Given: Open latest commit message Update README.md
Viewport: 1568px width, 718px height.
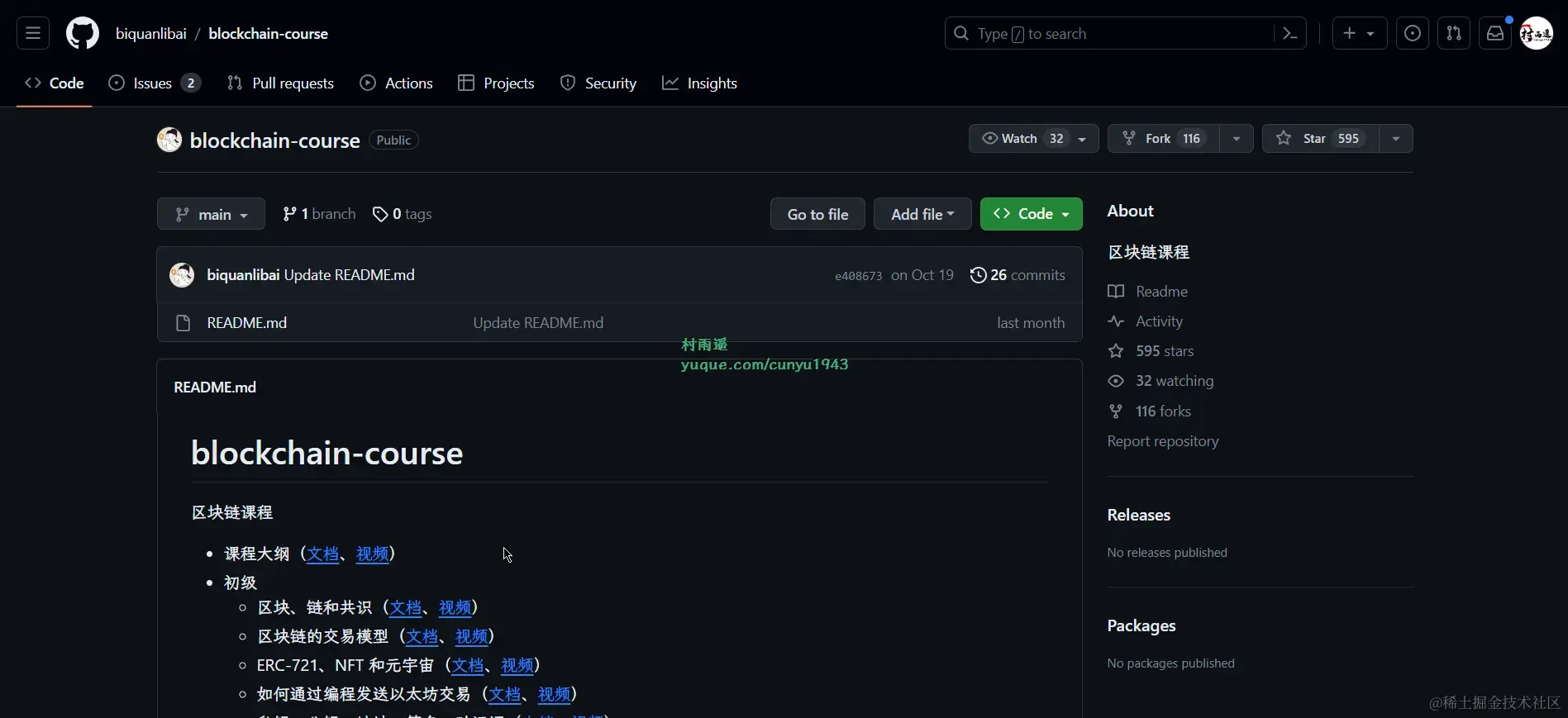Looking at the screenshot, I should pos(350,275).
